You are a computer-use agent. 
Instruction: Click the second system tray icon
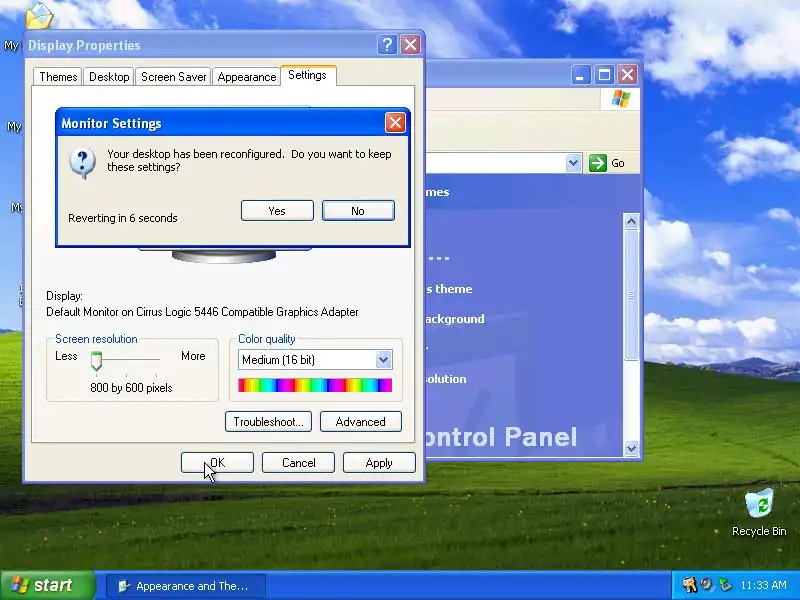pyautogui.click(x=707, y=585)
